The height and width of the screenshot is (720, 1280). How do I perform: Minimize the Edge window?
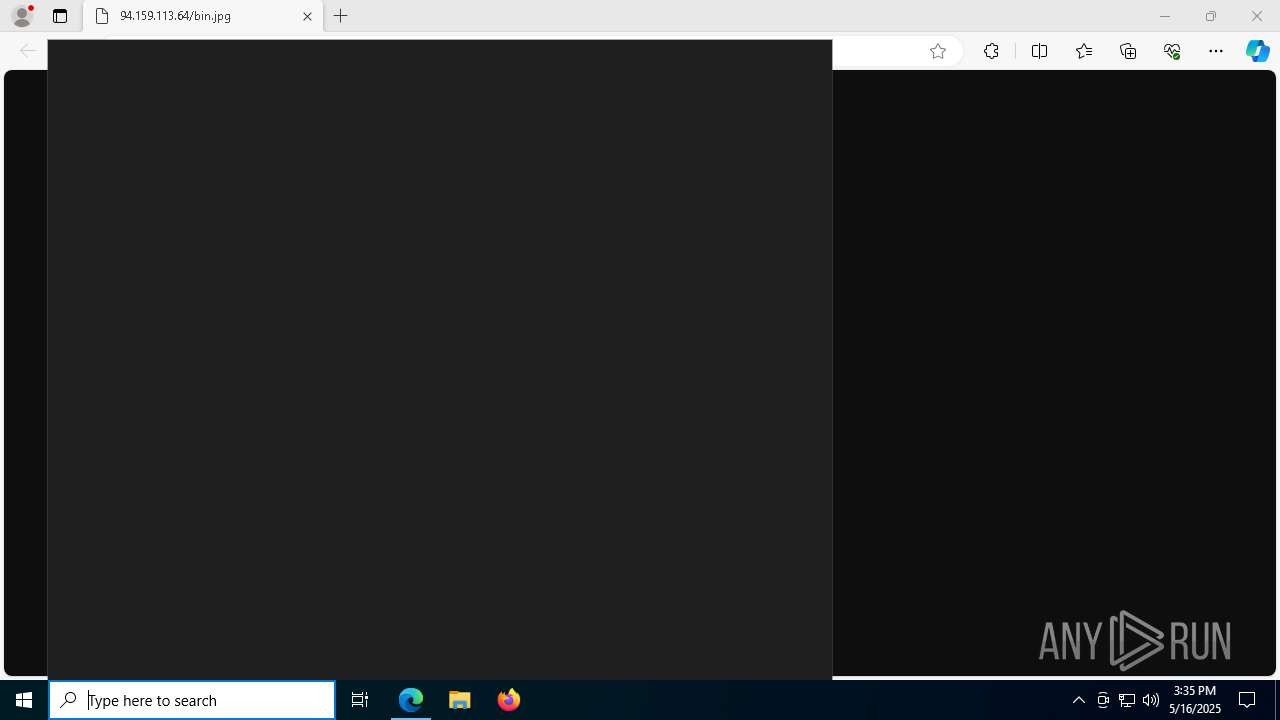[1164, 16]
